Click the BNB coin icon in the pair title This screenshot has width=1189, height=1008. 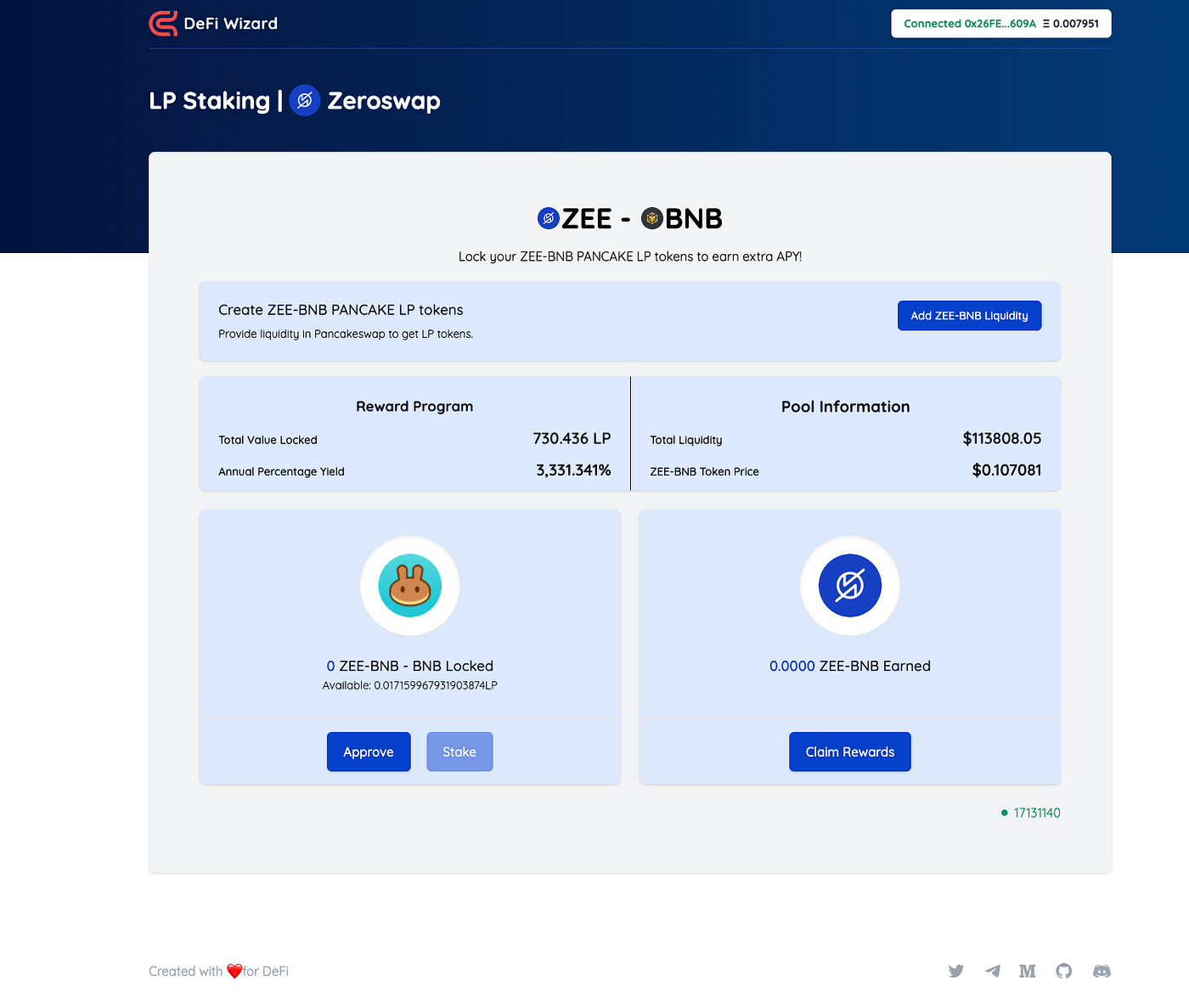click(x=652, y=218)
